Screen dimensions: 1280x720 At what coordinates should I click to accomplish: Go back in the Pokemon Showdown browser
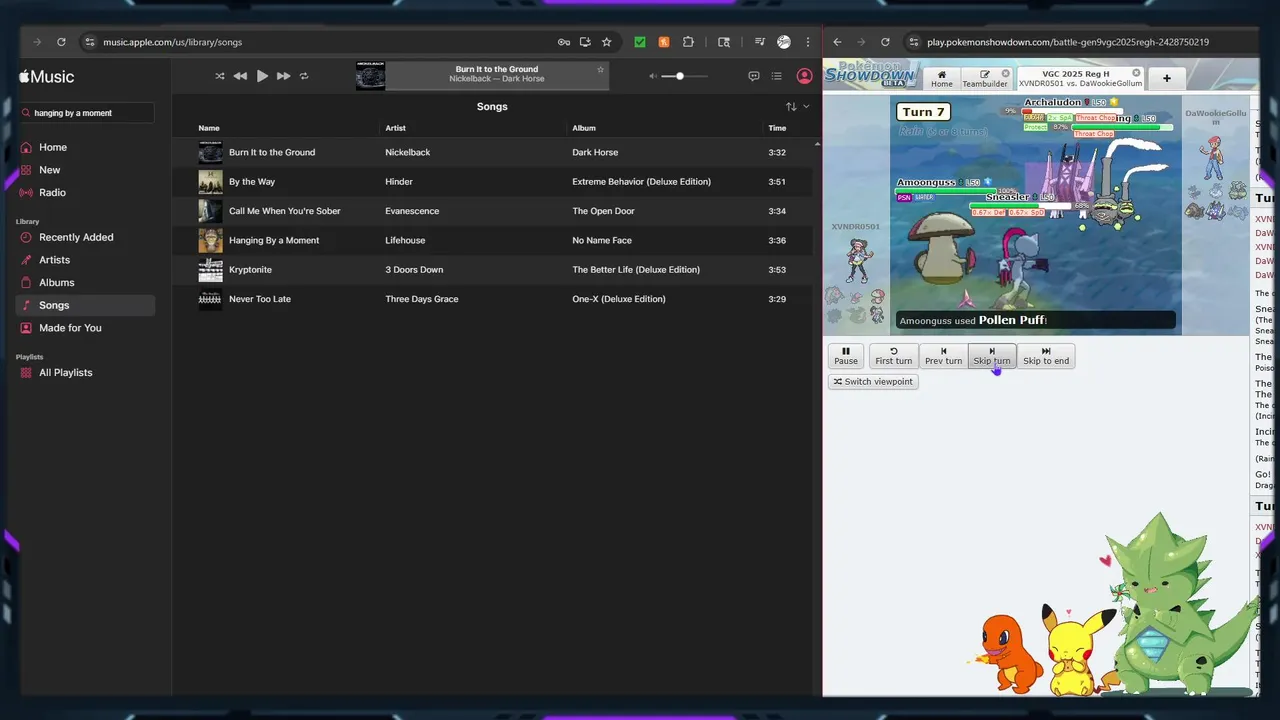(x=837, y=42)
